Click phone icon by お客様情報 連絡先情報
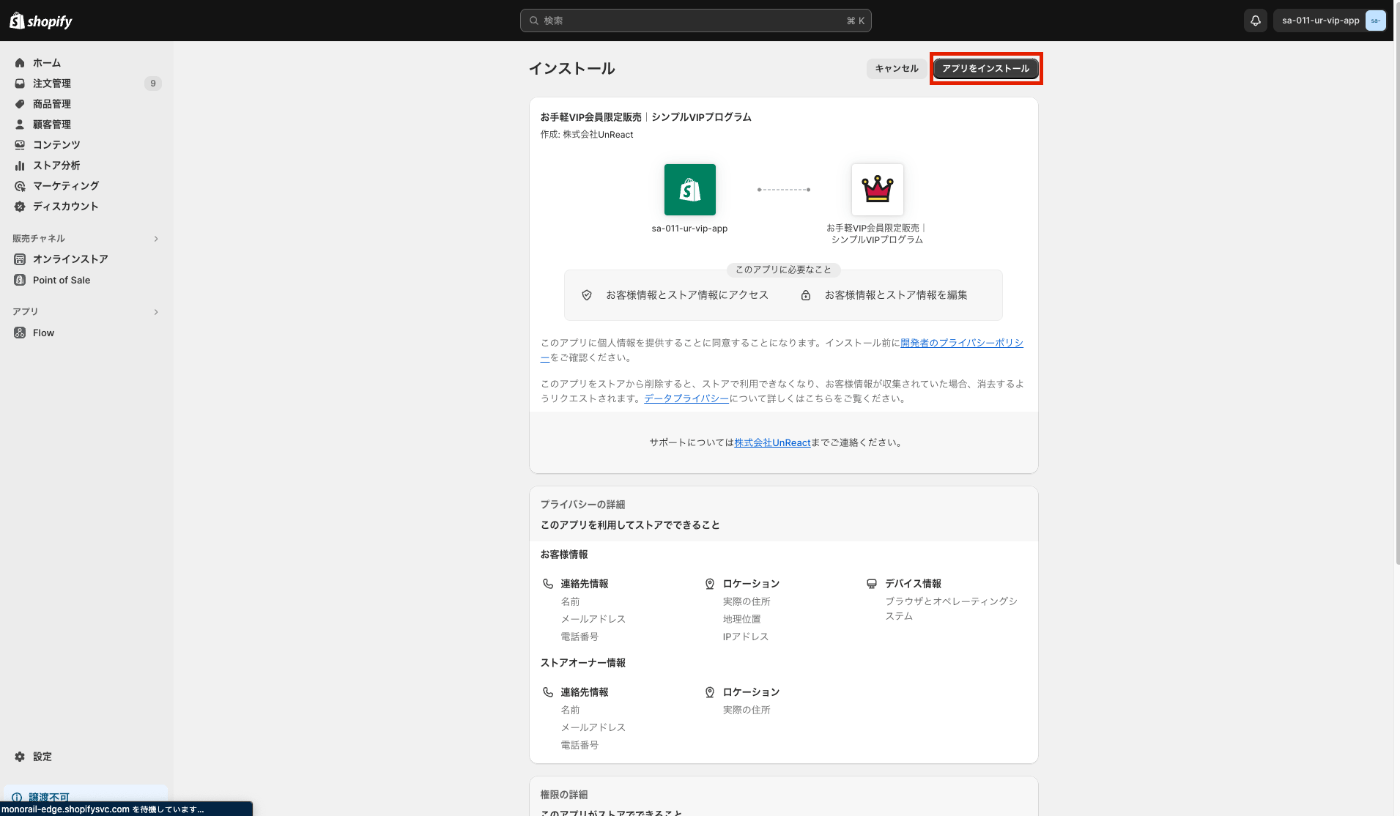This screenshot has width=1400, height=816. click(x=548, y=583)
